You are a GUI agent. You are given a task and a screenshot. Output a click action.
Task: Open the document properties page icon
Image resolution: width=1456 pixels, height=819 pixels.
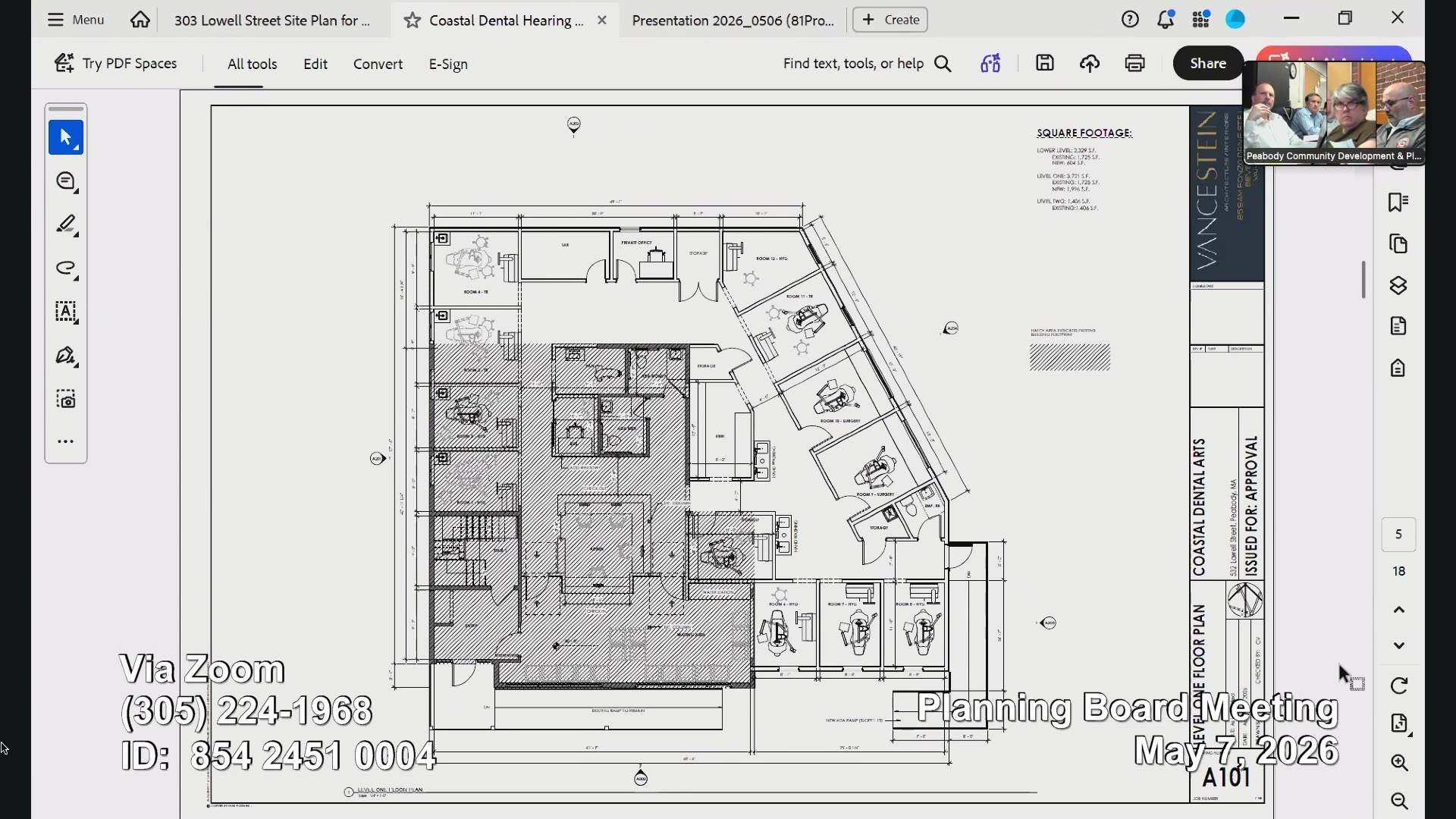(1398, 326)
